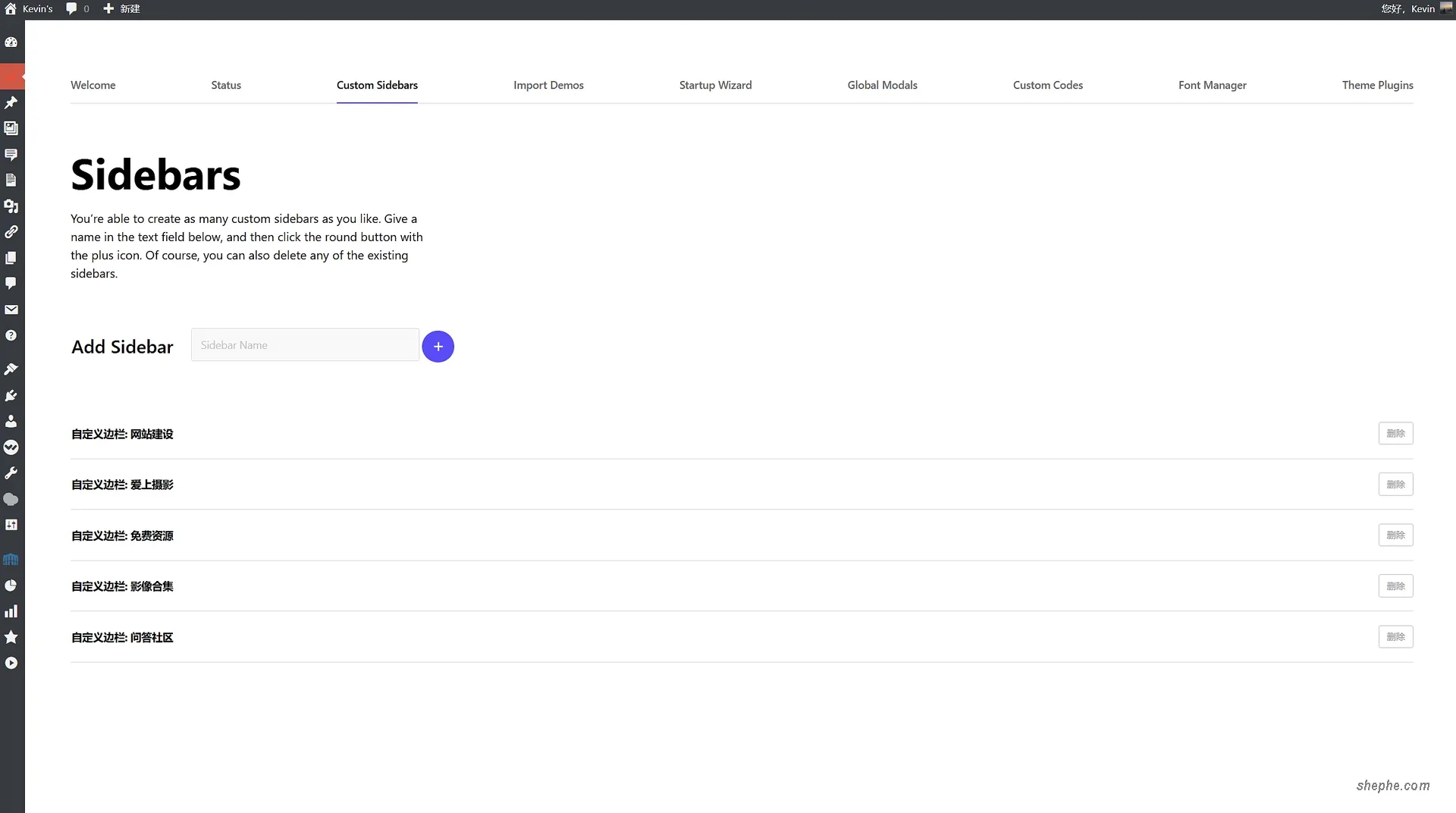The height and width of the screenshot is (813, 1456).
Task: Switch to the Import Demos tab
Action: point(548,85)
